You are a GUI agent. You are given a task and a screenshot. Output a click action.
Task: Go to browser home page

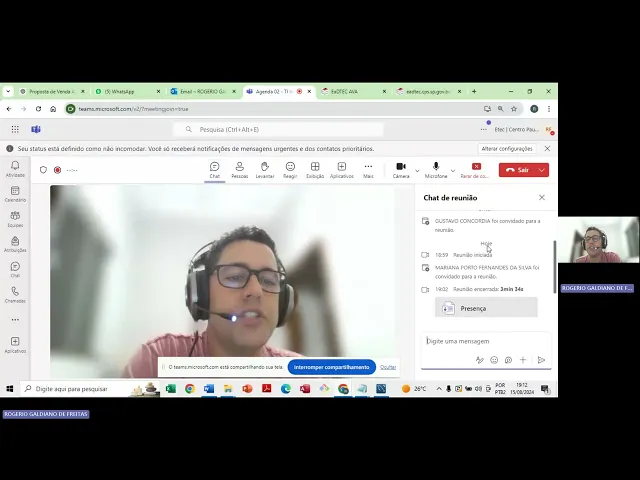(53, 109)
